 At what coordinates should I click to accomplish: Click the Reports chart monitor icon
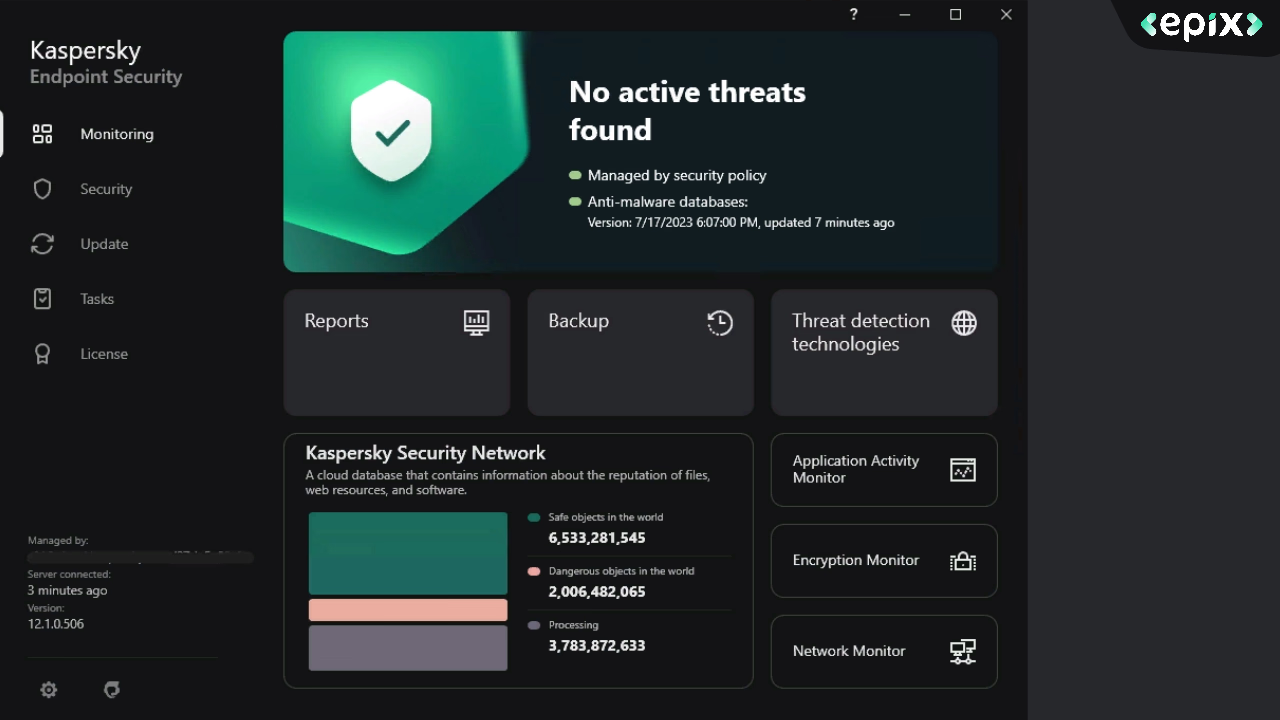(476, 322)
